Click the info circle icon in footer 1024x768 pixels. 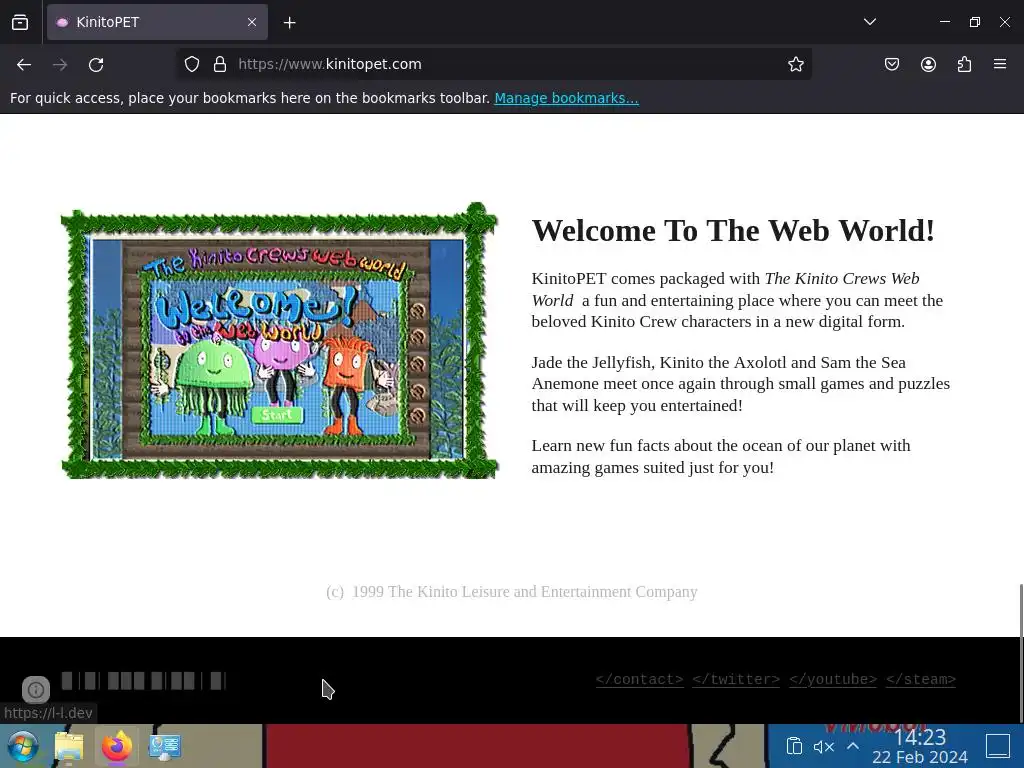click(x=36, y=690)
